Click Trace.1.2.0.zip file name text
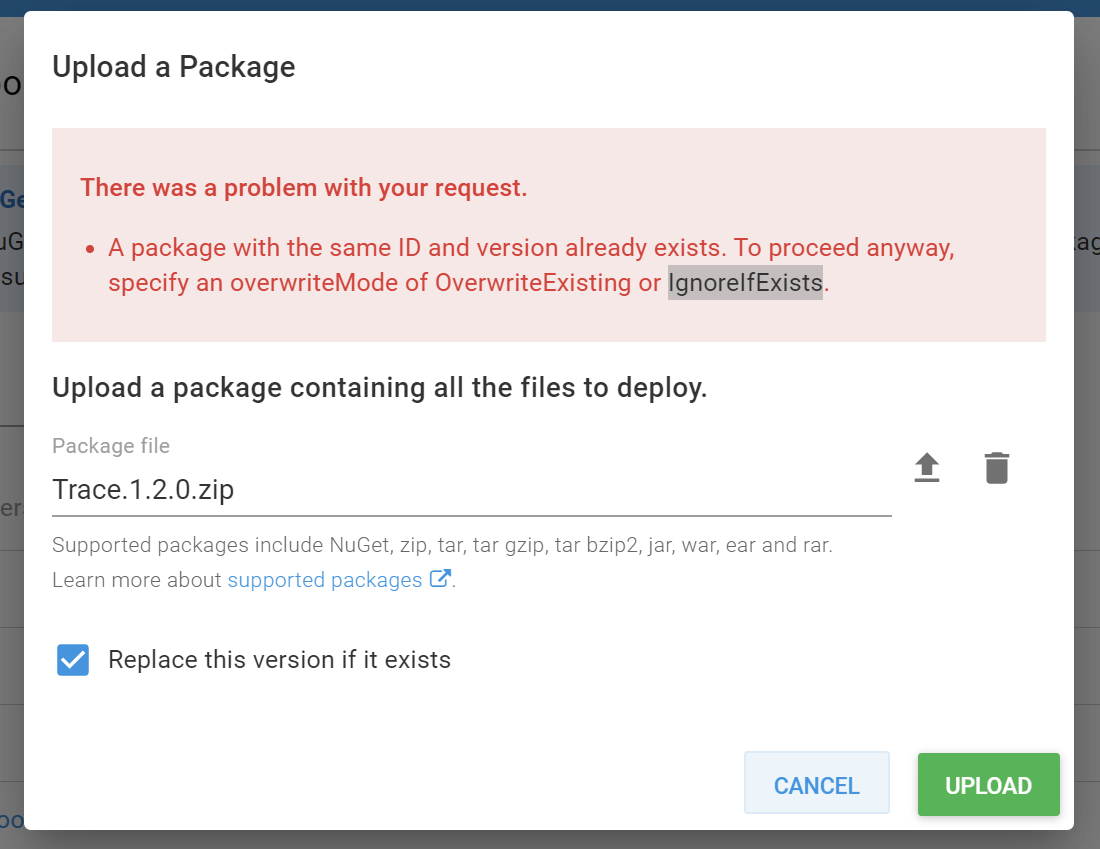The height and width of the screenshot is (849, 1100). pos(143,489)
